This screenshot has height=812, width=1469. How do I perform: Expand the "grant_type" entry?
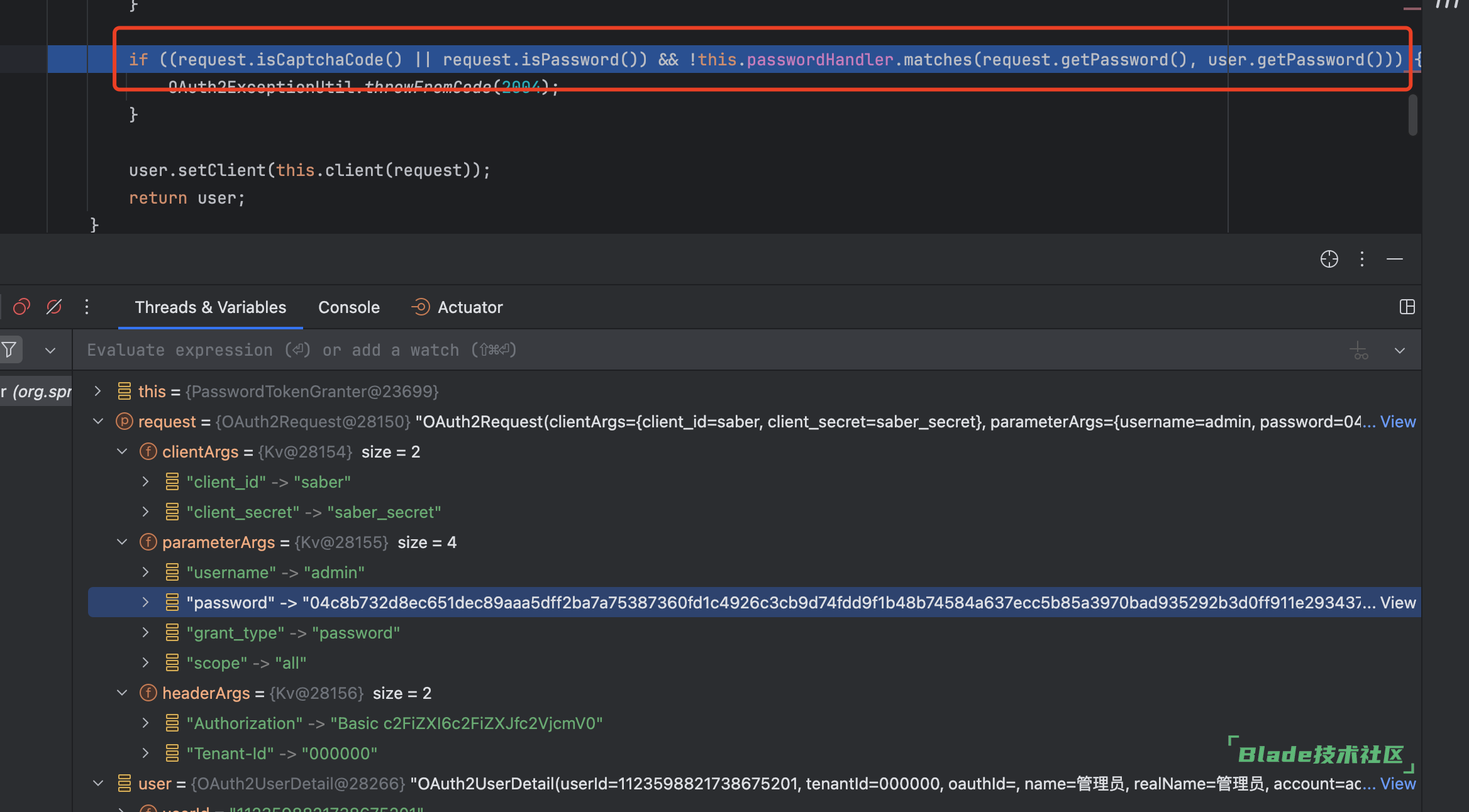(x=146, y=632)
